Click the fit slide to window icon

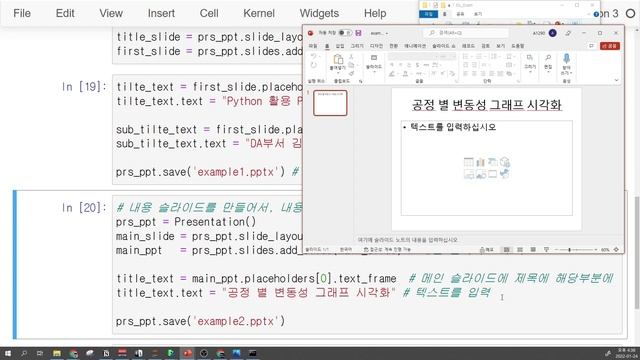616,249
